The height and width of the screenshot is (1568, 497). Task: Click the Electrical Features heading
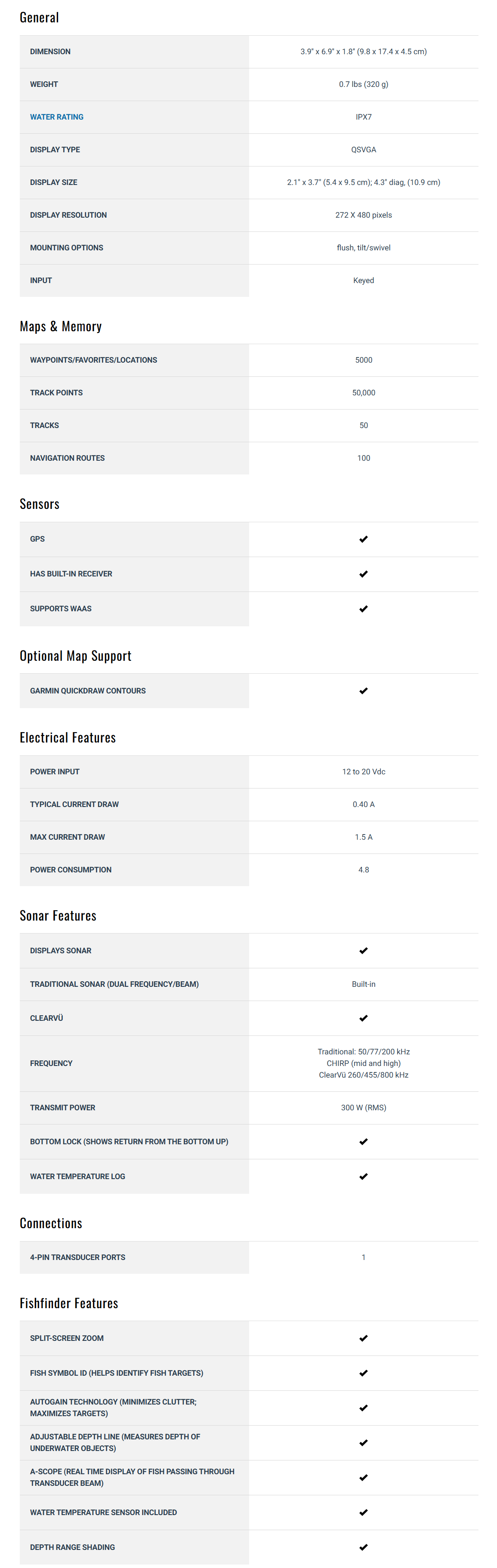[68, 738]
